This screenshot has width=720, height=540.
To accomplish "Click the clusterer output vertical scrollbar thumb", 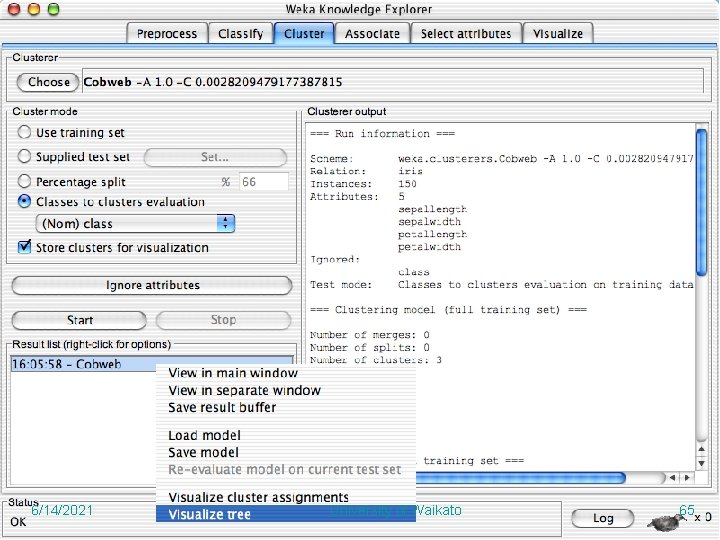I will [x=701, y=202].
